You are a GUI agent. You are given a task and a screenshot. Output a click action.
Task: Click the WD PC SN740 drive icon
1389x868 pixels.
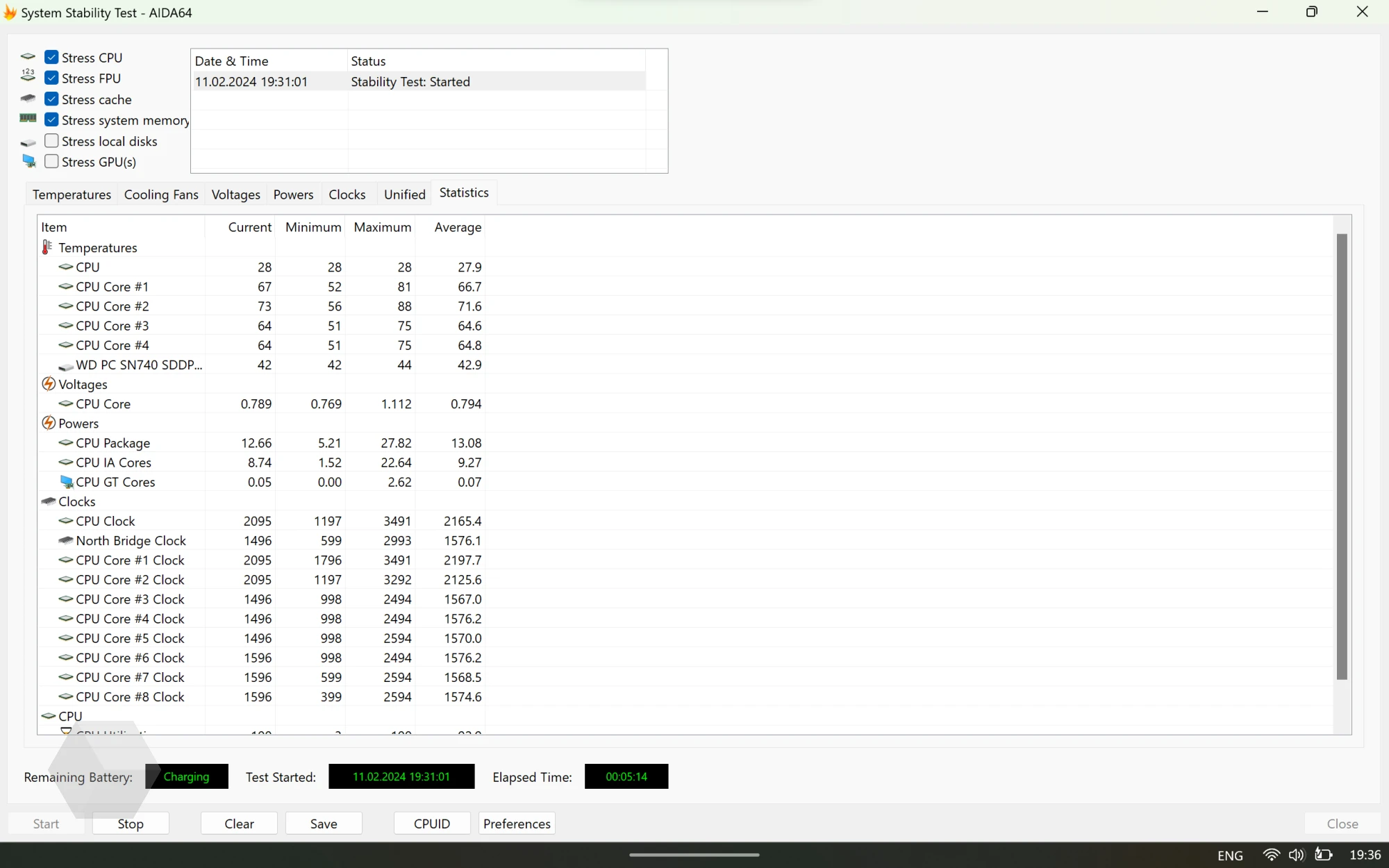pyautogui.click(x=66, y=366)
